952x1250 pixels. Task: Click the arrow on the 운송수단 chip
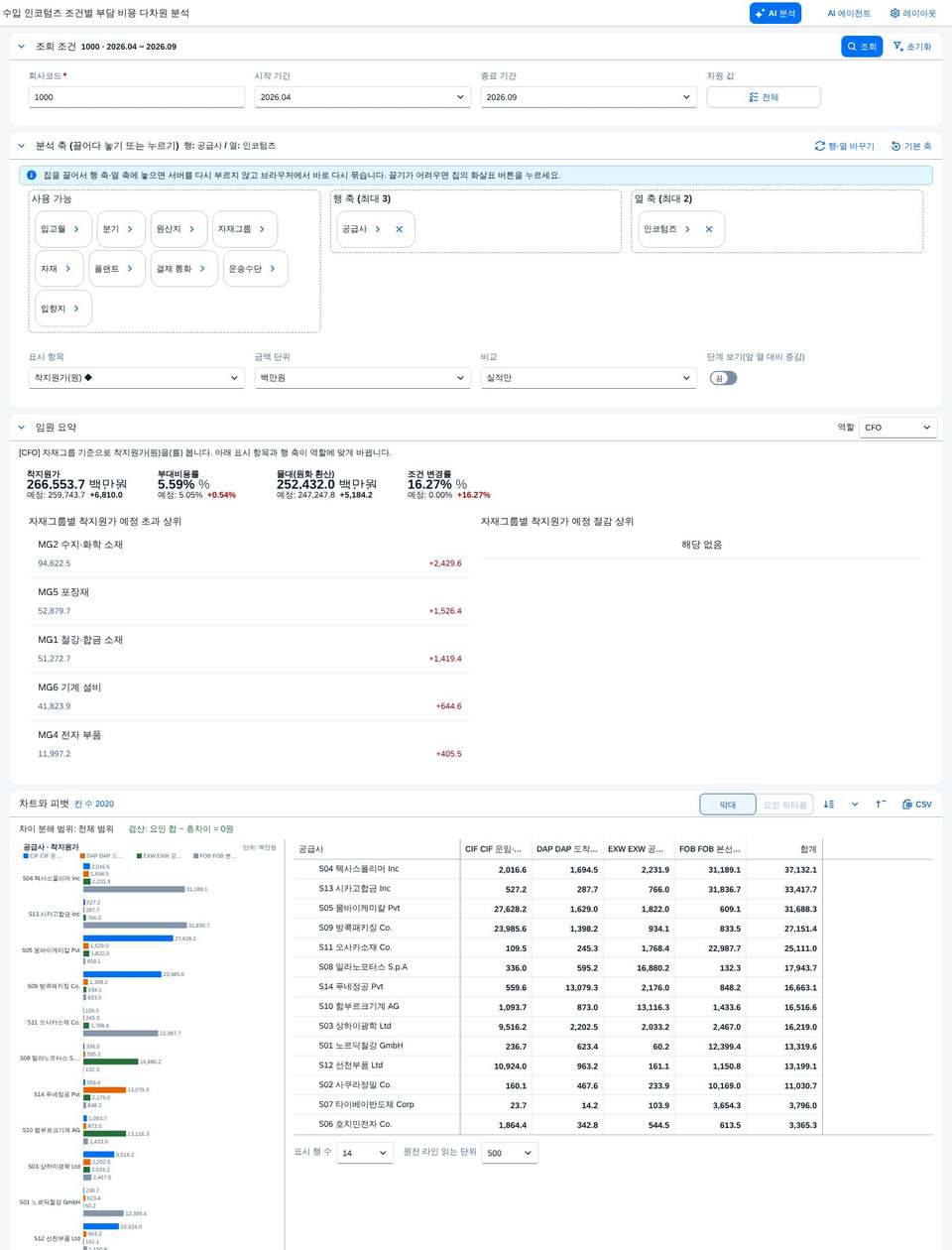click(x=273, y=269)
